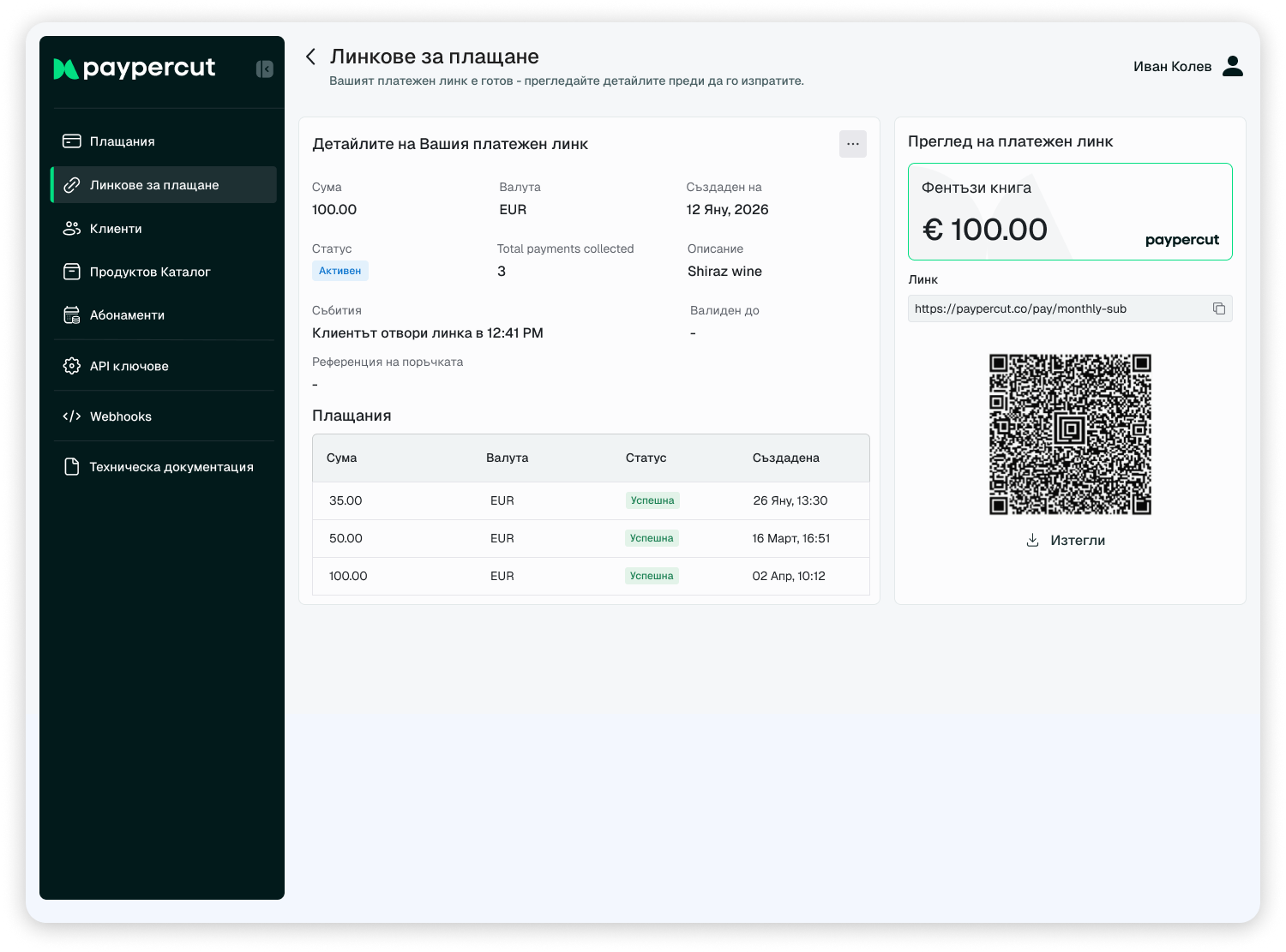Open API ключове in the sidebar
This screenshot has height=952, width=1286.
pos(164,366)
